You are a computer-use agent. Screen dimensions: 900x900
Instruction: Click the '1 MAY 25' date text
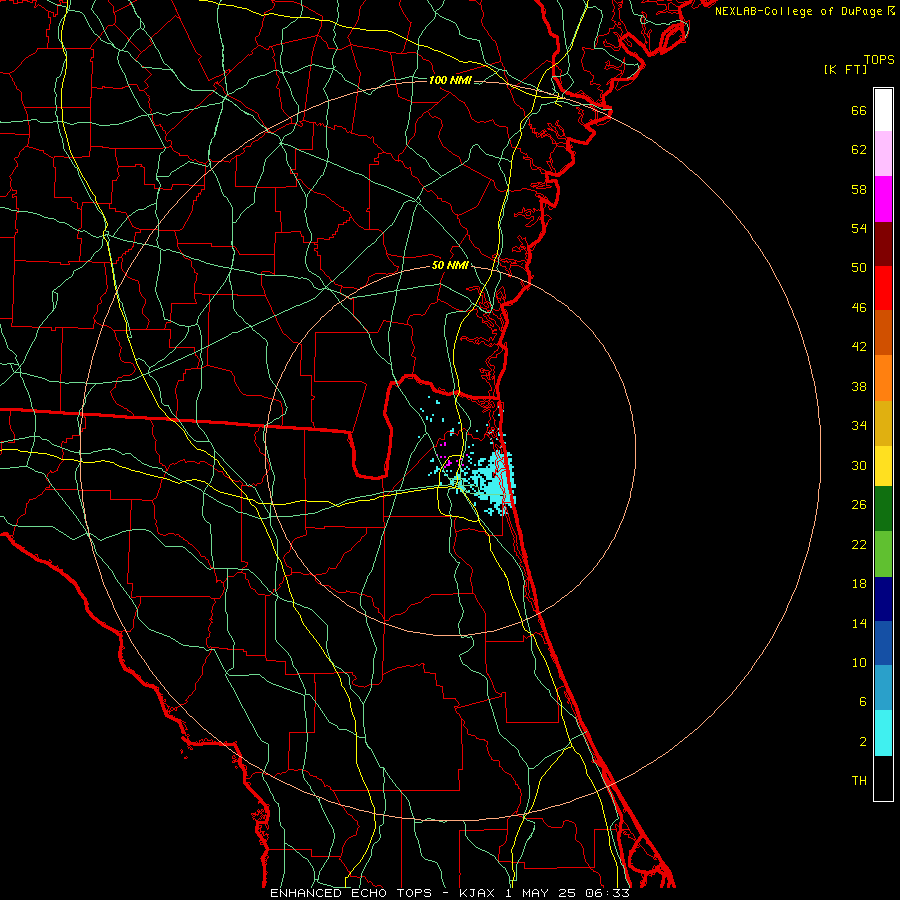pos(541,893)
